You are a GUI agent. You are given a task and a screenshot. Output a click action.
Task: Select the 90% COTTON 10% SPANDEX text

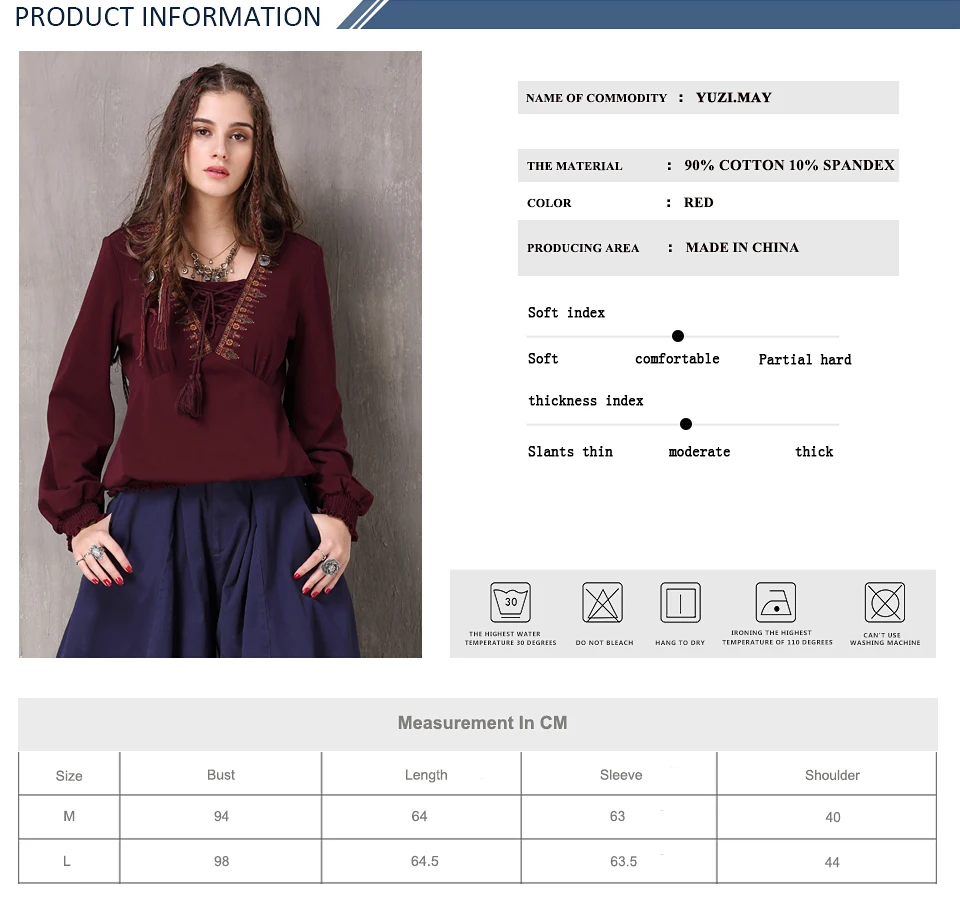pyautogui.click(x=789, y=165)
